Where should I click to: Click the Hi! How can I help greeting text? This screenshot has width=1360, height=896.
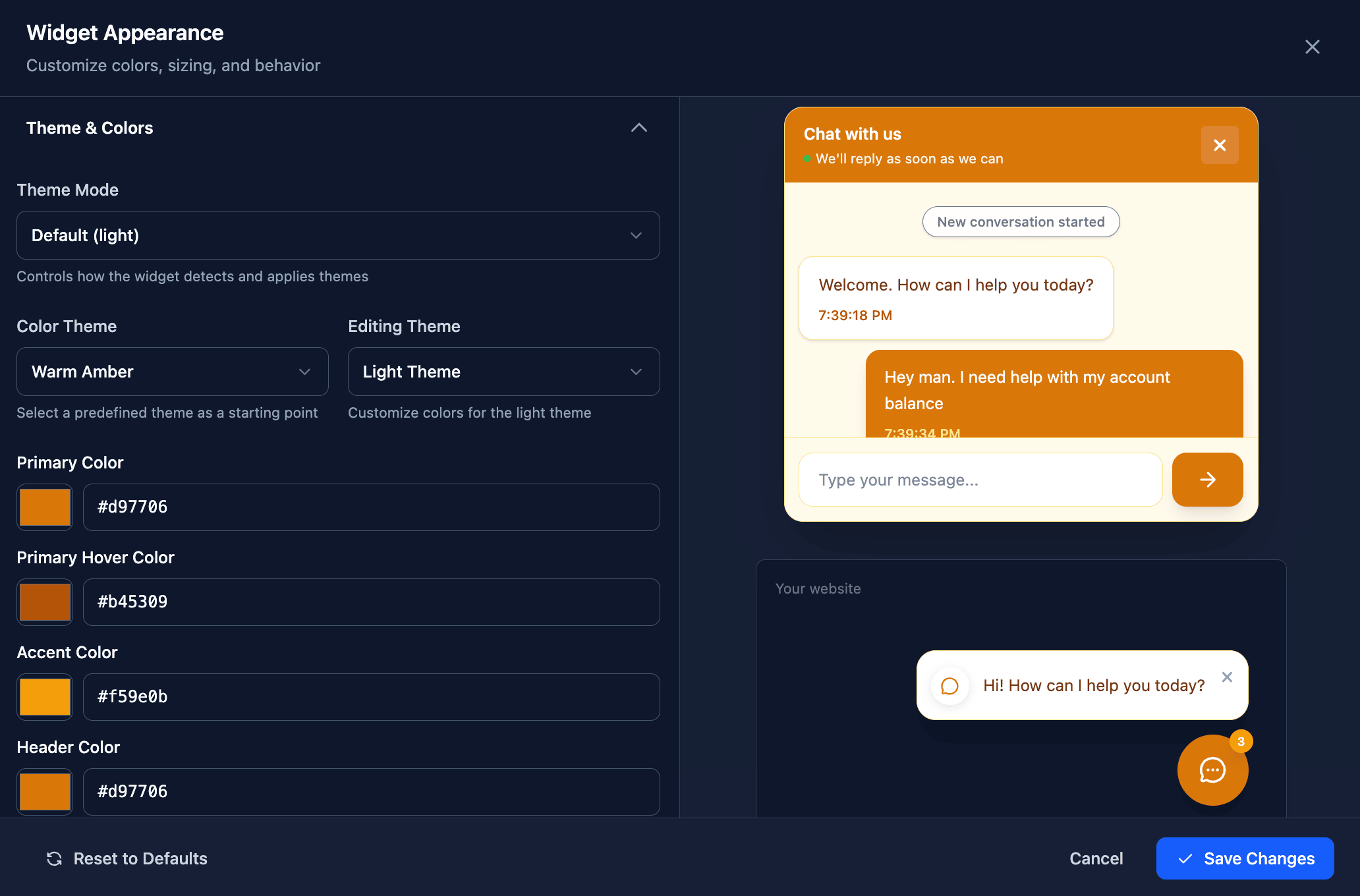click(1094, 686)
